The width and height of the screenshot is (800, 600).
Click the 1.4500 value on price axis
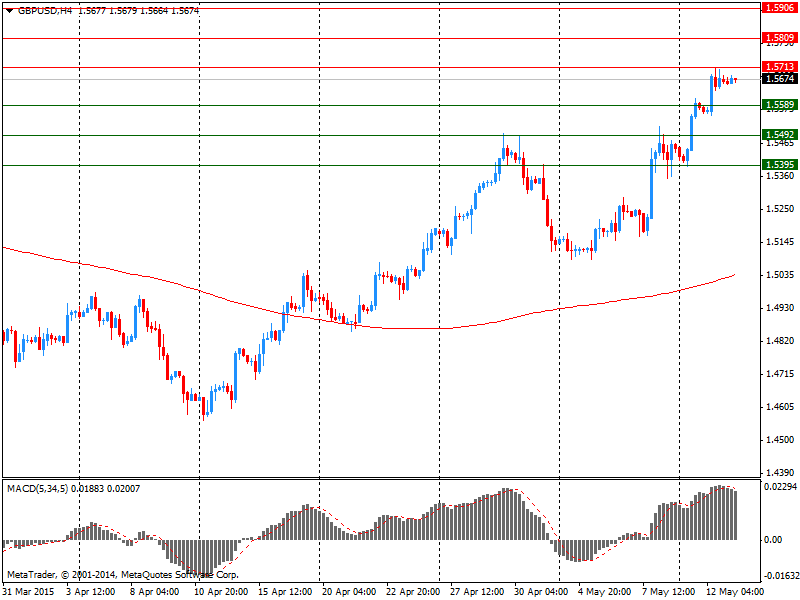[x=780, y=440]
